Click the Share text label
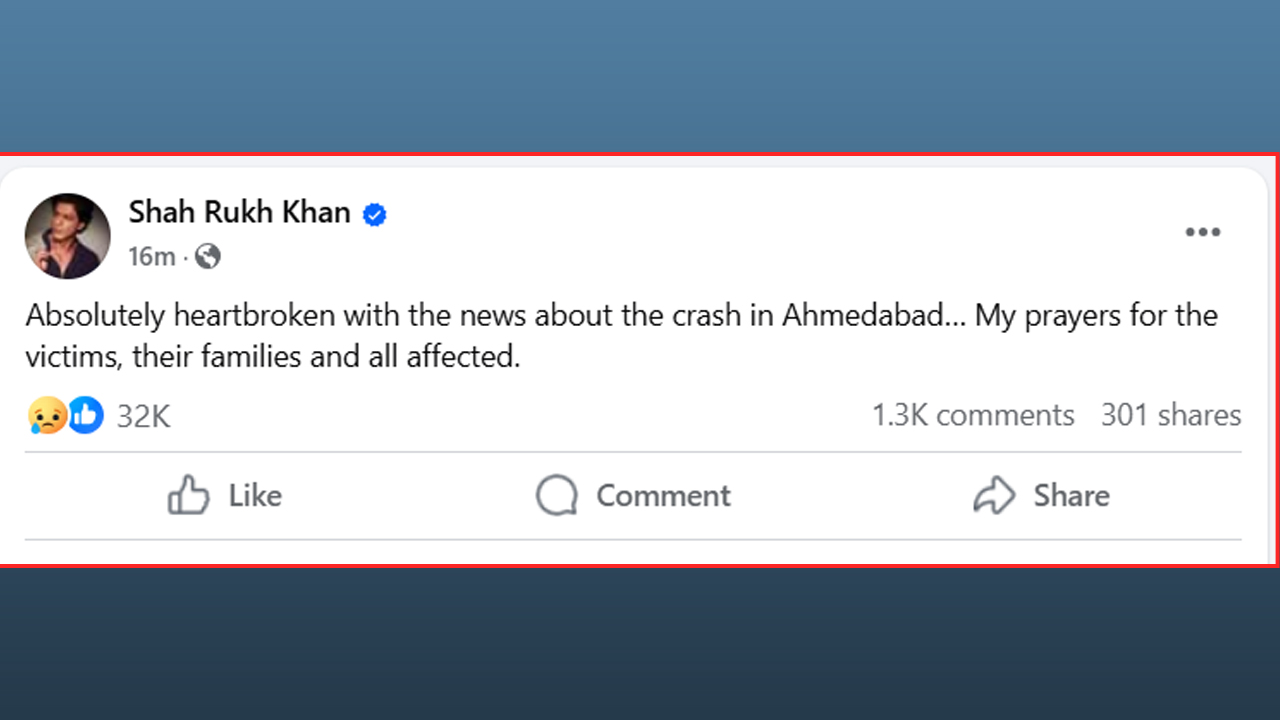The width and height of the screenshot is (1280, 720). [x=1071, y=495]
